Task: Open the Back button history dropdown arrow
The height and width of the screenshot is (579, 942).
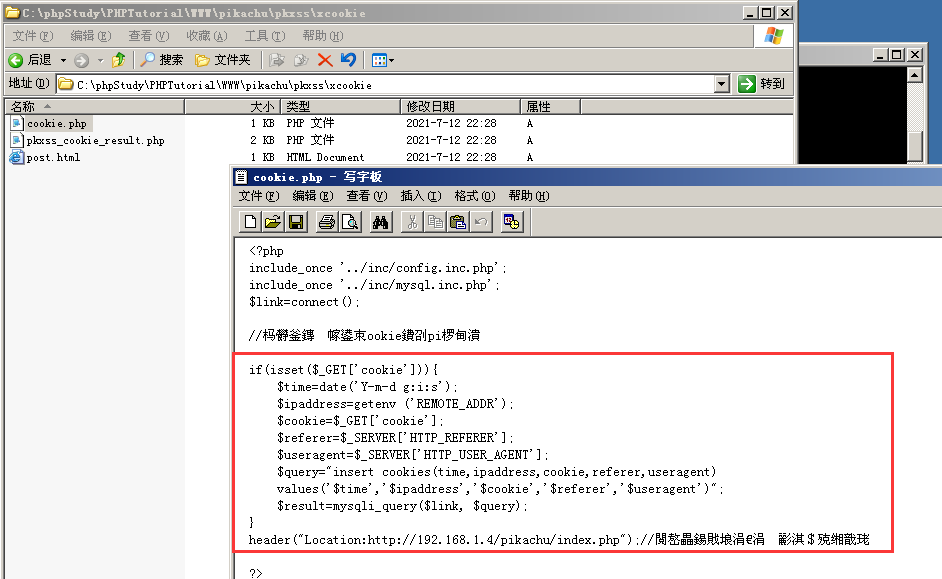Action: click(x=63, y=60)
